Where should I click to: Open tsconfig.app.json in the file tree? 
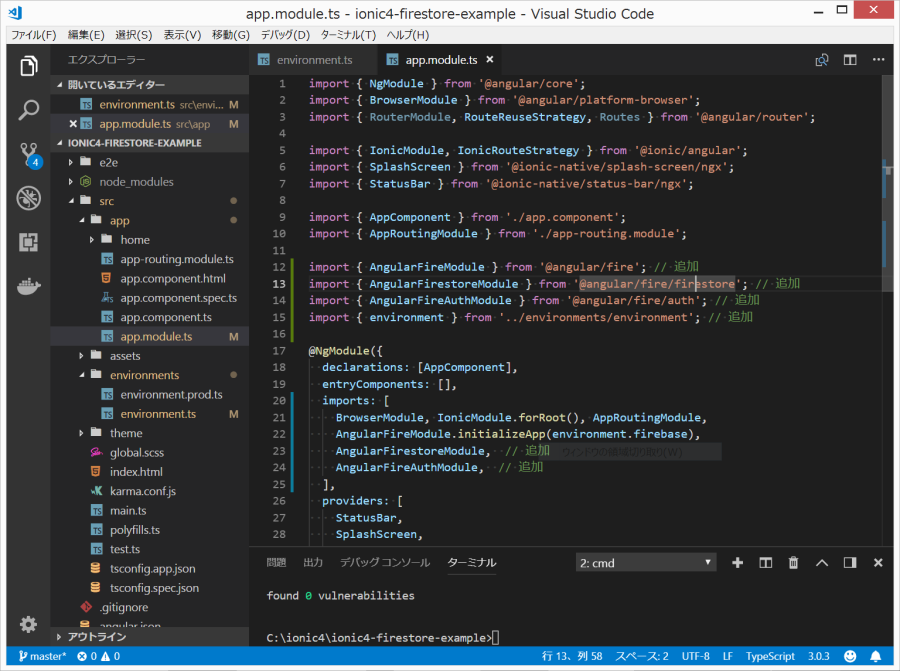point(153,569)
